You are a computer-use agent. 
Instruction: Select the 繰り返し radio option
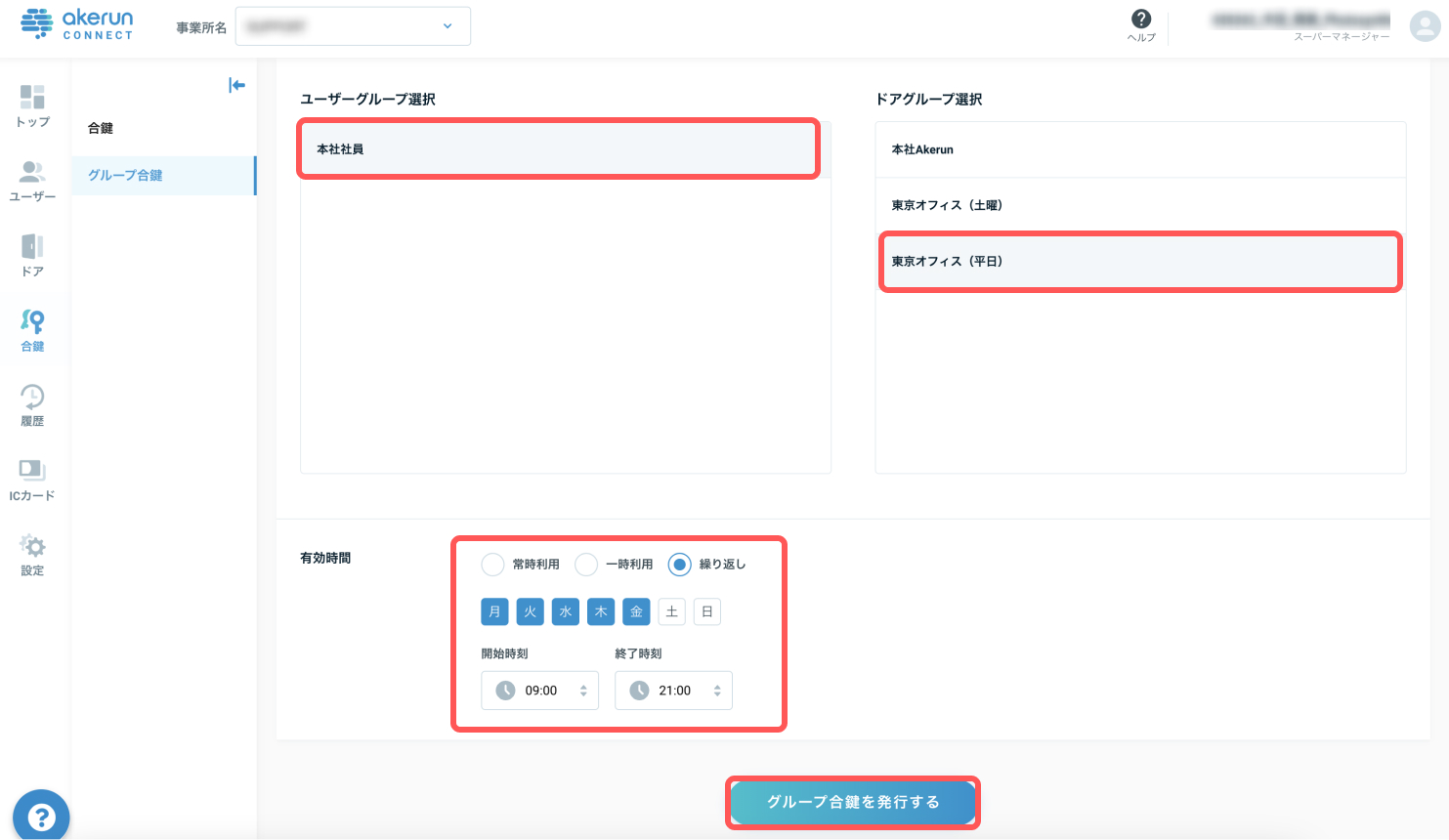click(x=679, y=565)
